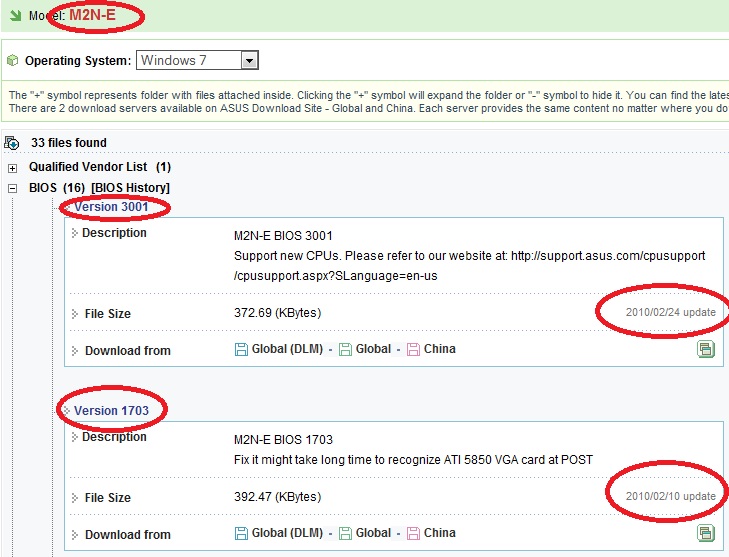Click the Version 1703 heading
Image resolution: width=729 pixels, height=557 pixels.
(x=111, y=411)
